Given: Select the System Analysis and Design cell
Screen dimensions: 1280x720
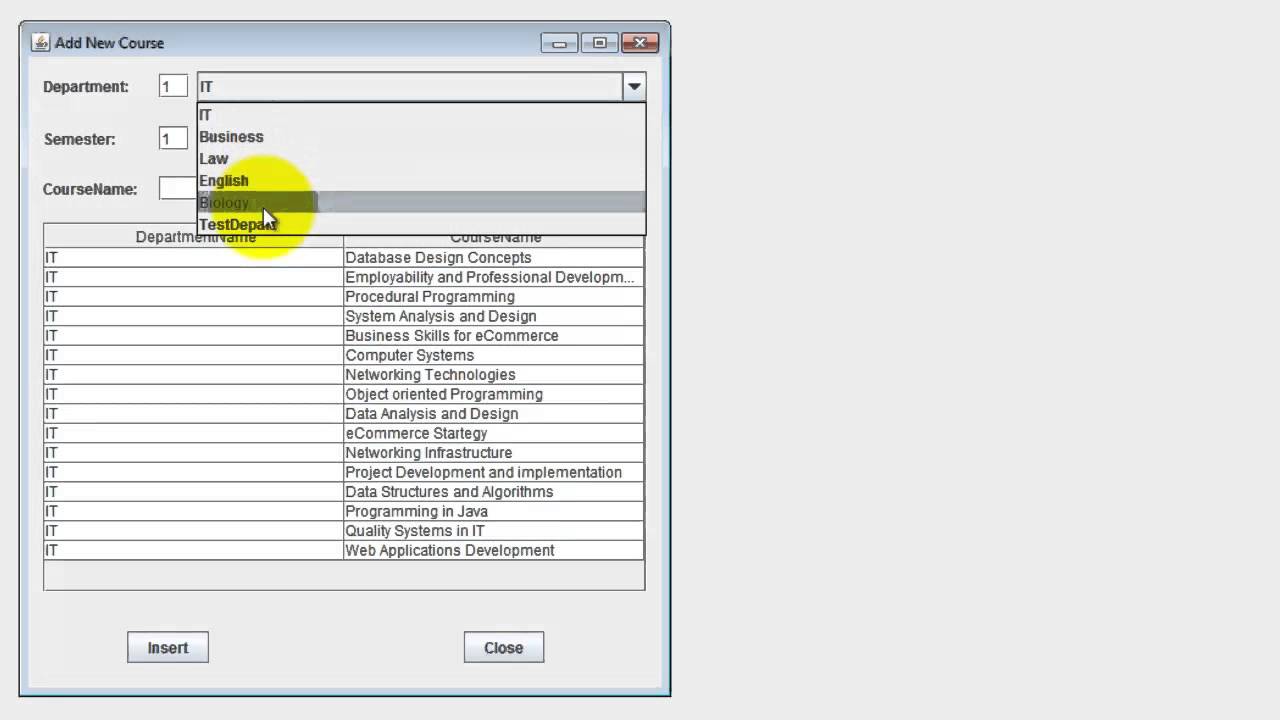Looking at the screenshot, I should (x=493, y=316).
